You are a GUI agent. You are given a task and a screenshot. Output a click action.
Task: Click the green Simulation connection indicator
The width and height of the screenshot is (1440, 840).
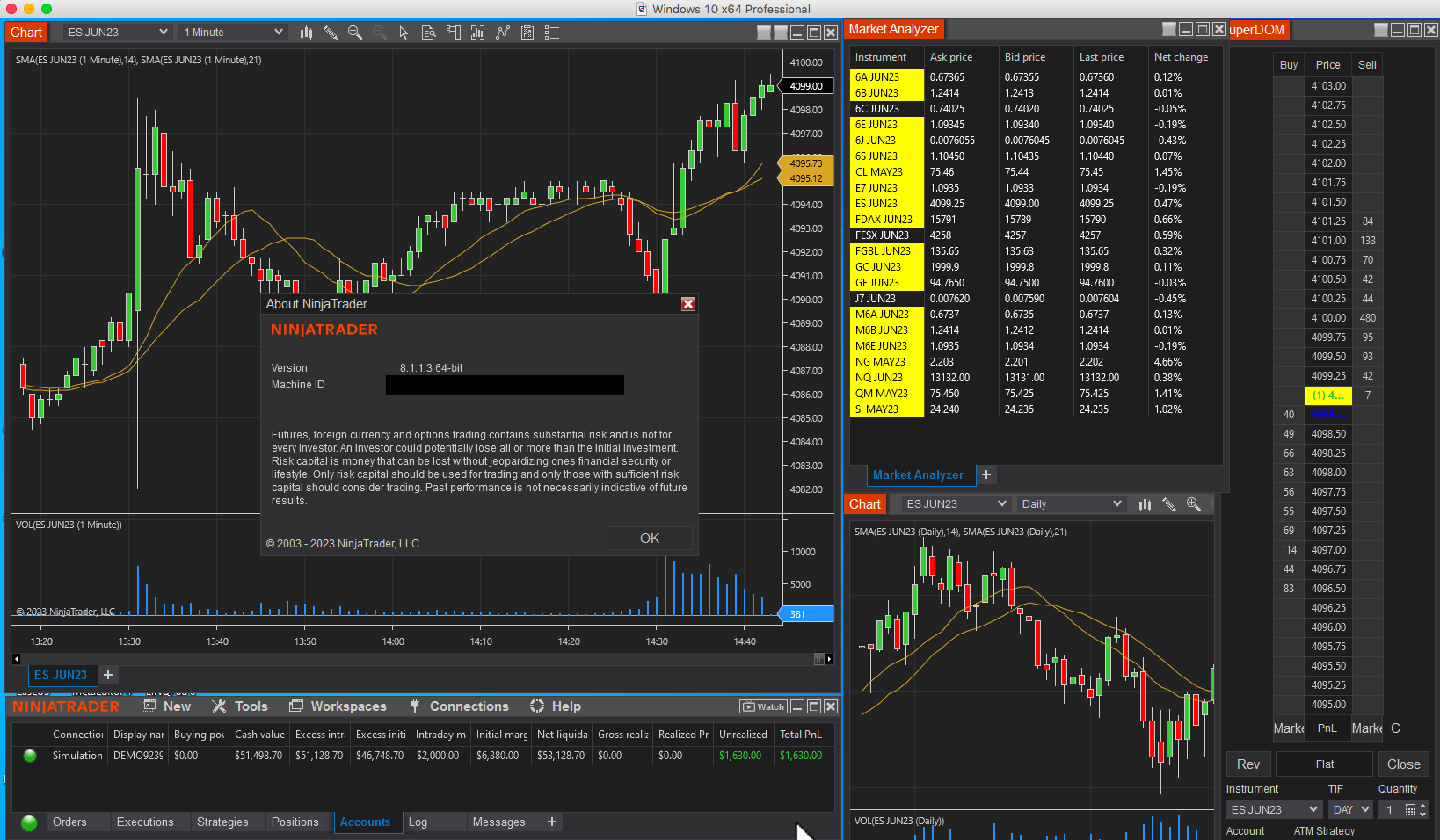coord(29,755)
